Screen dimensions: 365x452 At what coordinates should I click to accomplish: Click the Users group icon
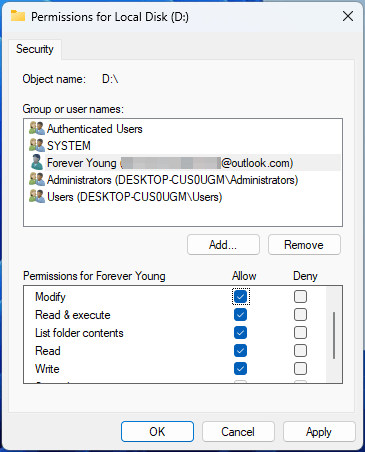pos(37,196)
